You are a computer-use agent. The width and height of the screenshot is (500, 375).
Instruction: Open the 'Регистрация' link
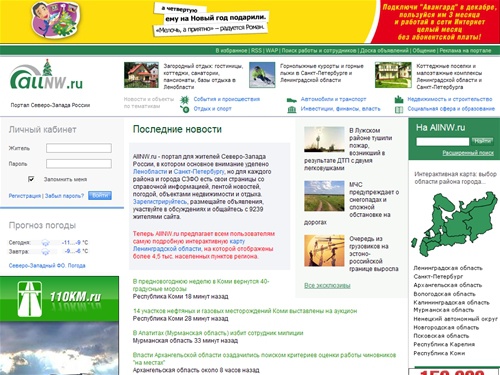pos(25,196)
